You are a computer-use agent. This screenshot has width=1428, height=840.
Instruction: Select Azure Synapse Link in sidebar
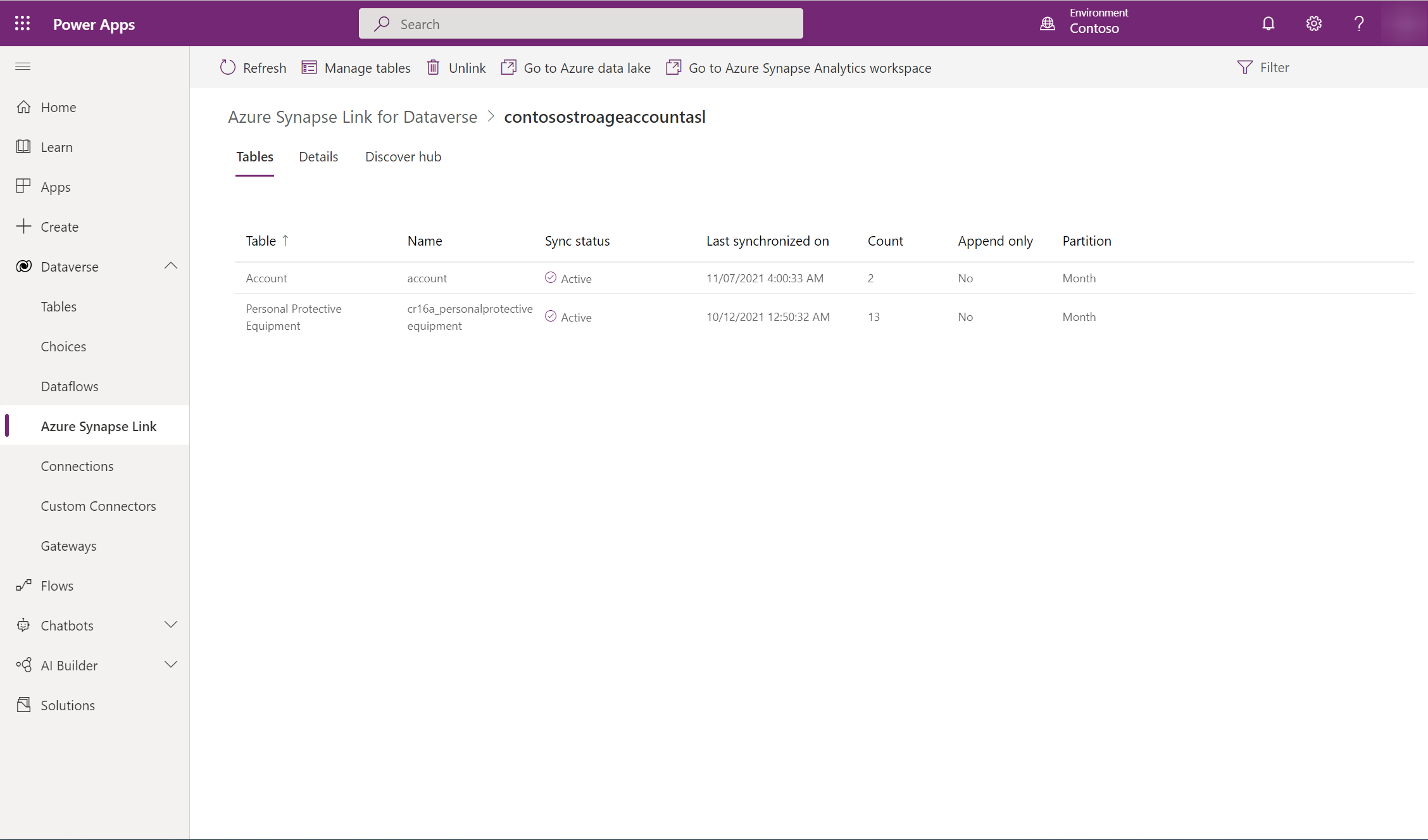(x=98, y=425)
